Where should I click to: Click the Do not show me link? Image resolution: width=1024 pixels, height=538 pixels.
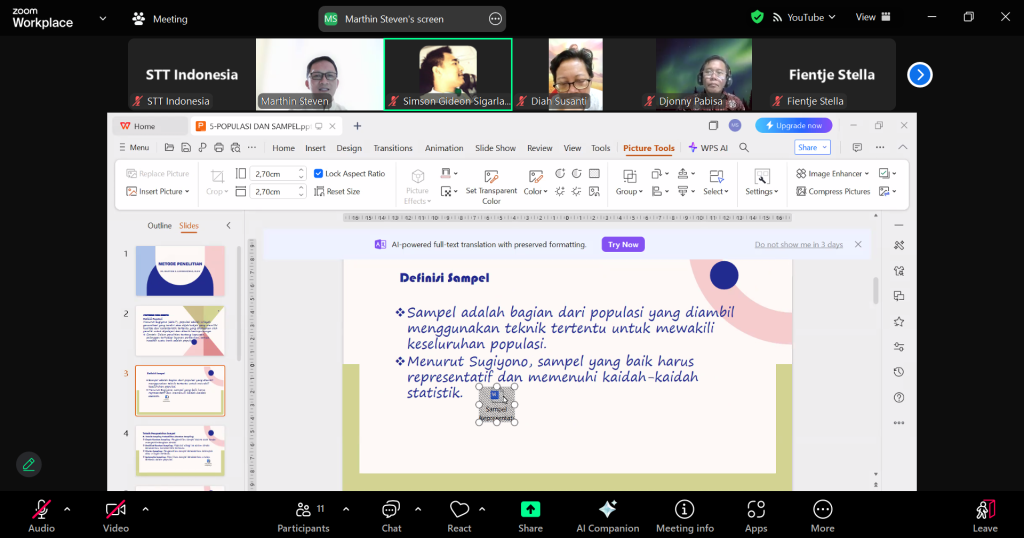tap(798, 244)
